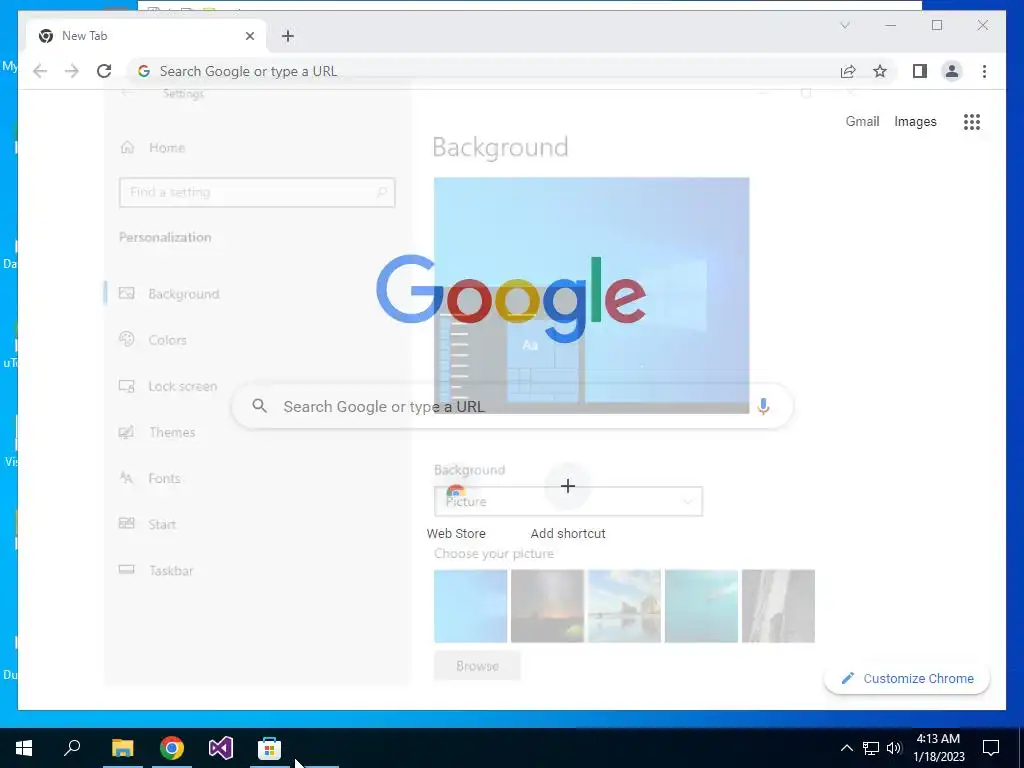The width and height of the screenshot is (1024, 768).
Task: Click the Google logo
Action: (x=511, y=299)
